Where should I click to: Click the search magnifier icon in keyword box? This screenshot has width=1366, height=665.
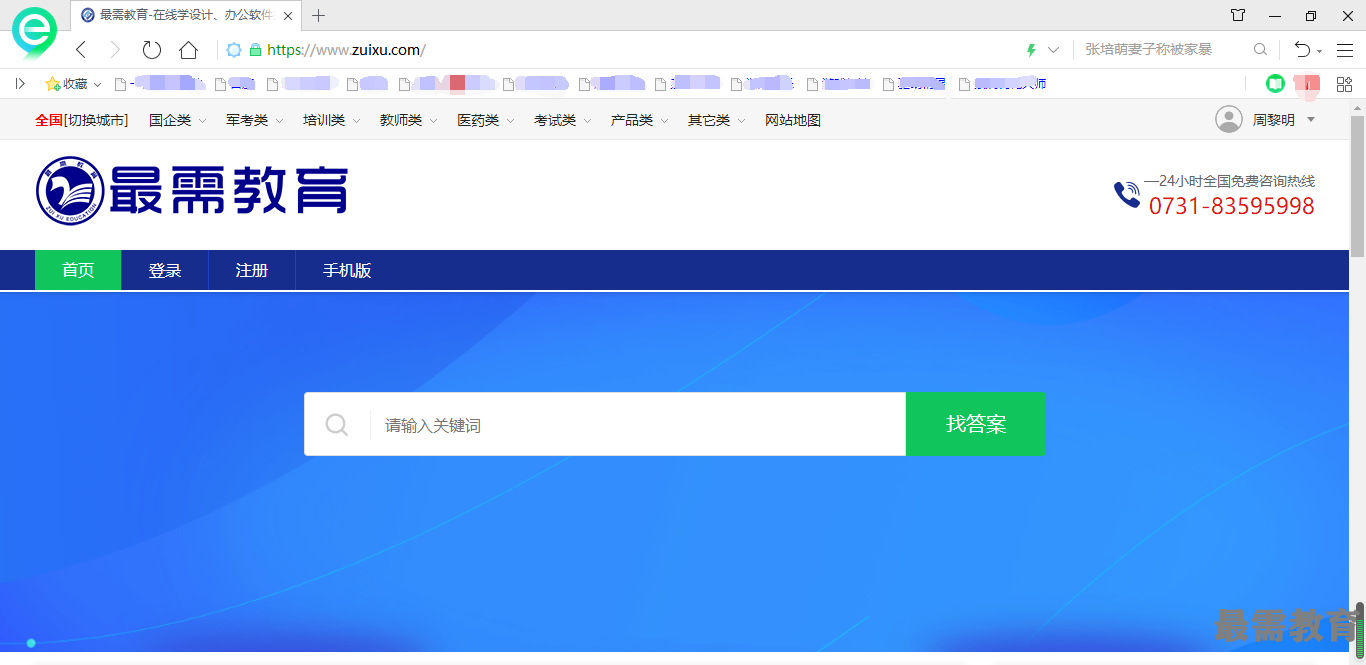337,425
